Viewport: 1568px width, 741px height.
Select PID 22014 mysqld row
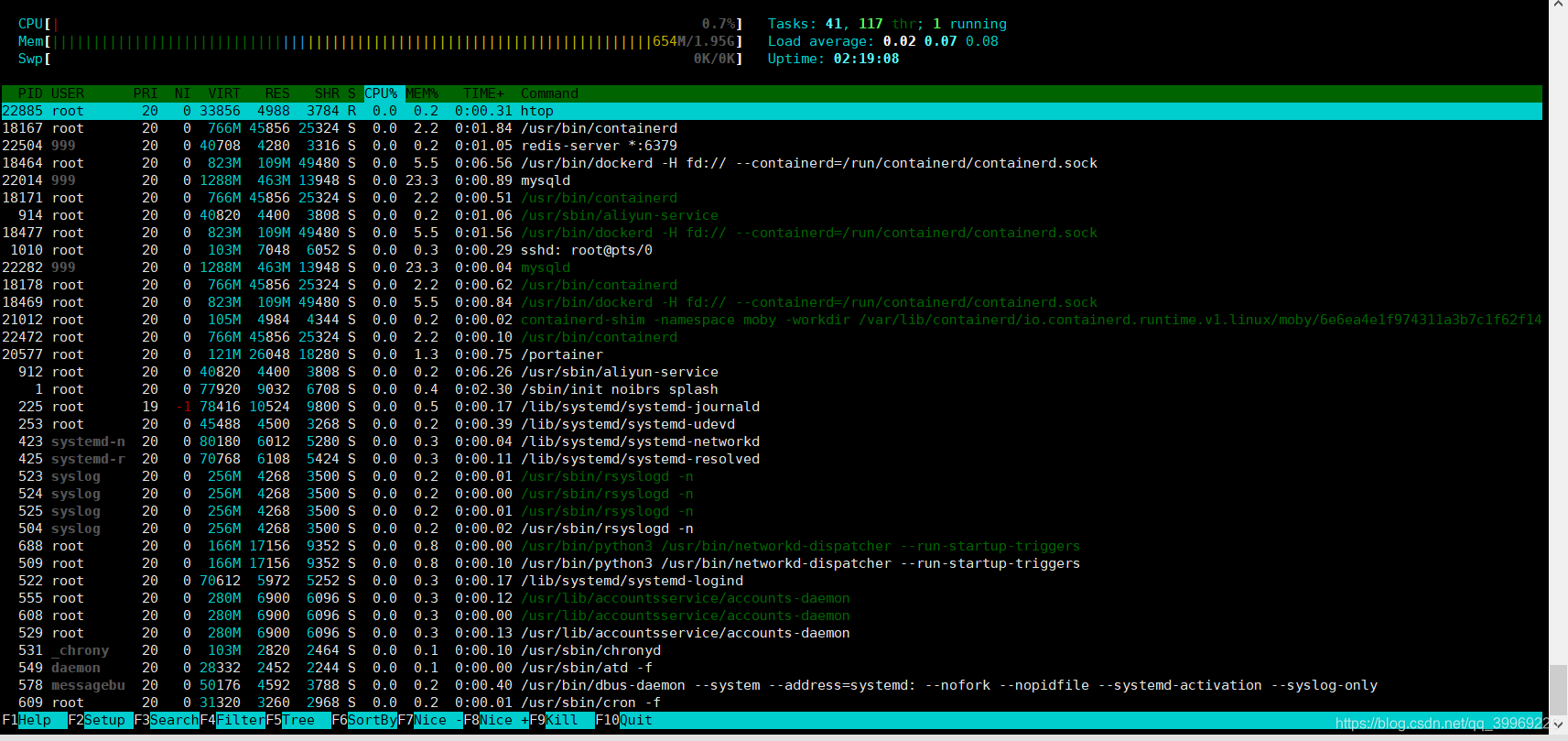coord(772,180)
